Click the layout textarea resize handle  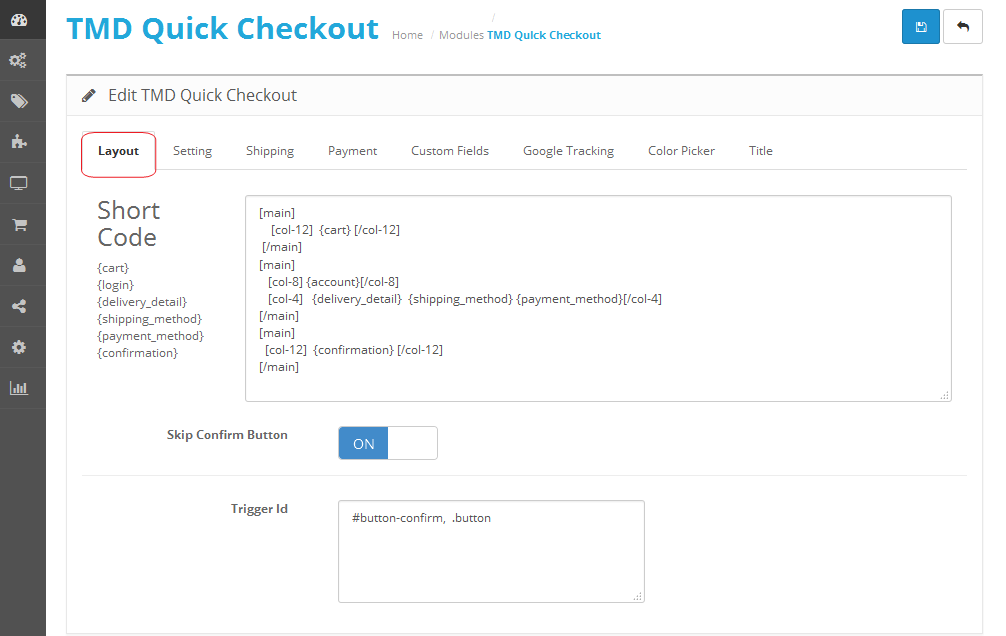(945, 395)
